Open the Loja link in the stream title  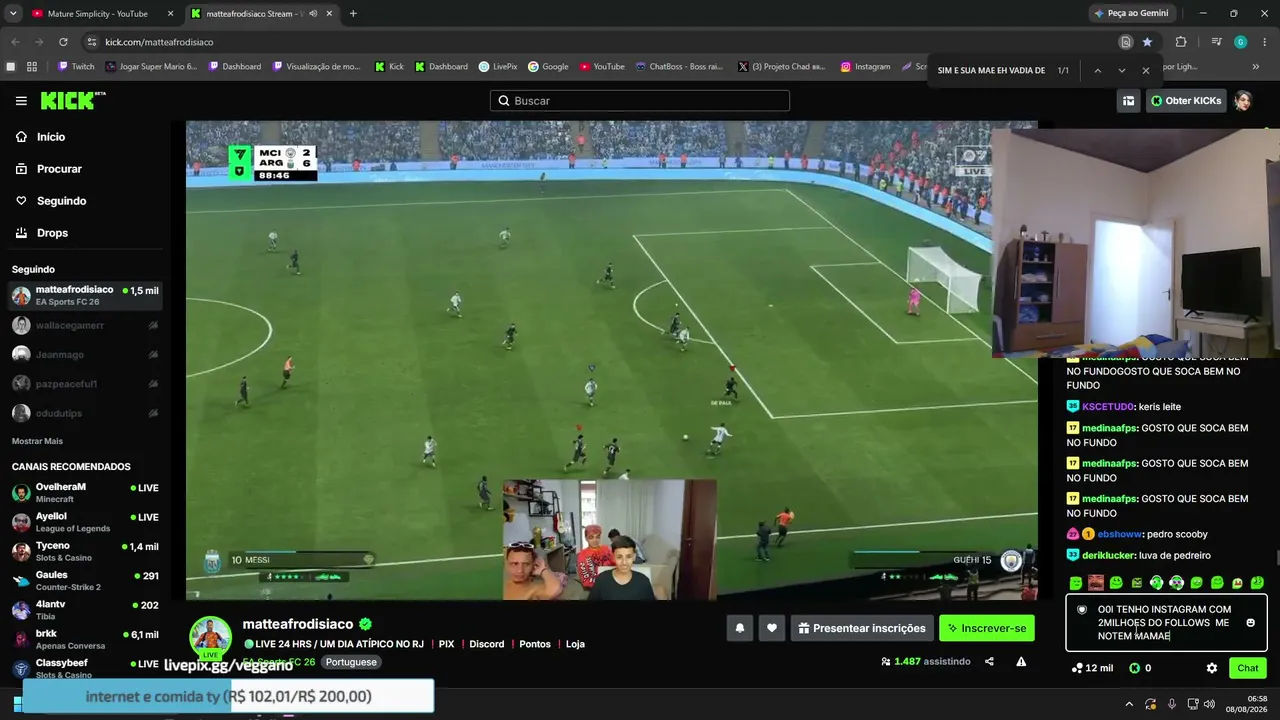tap(575, 644)
